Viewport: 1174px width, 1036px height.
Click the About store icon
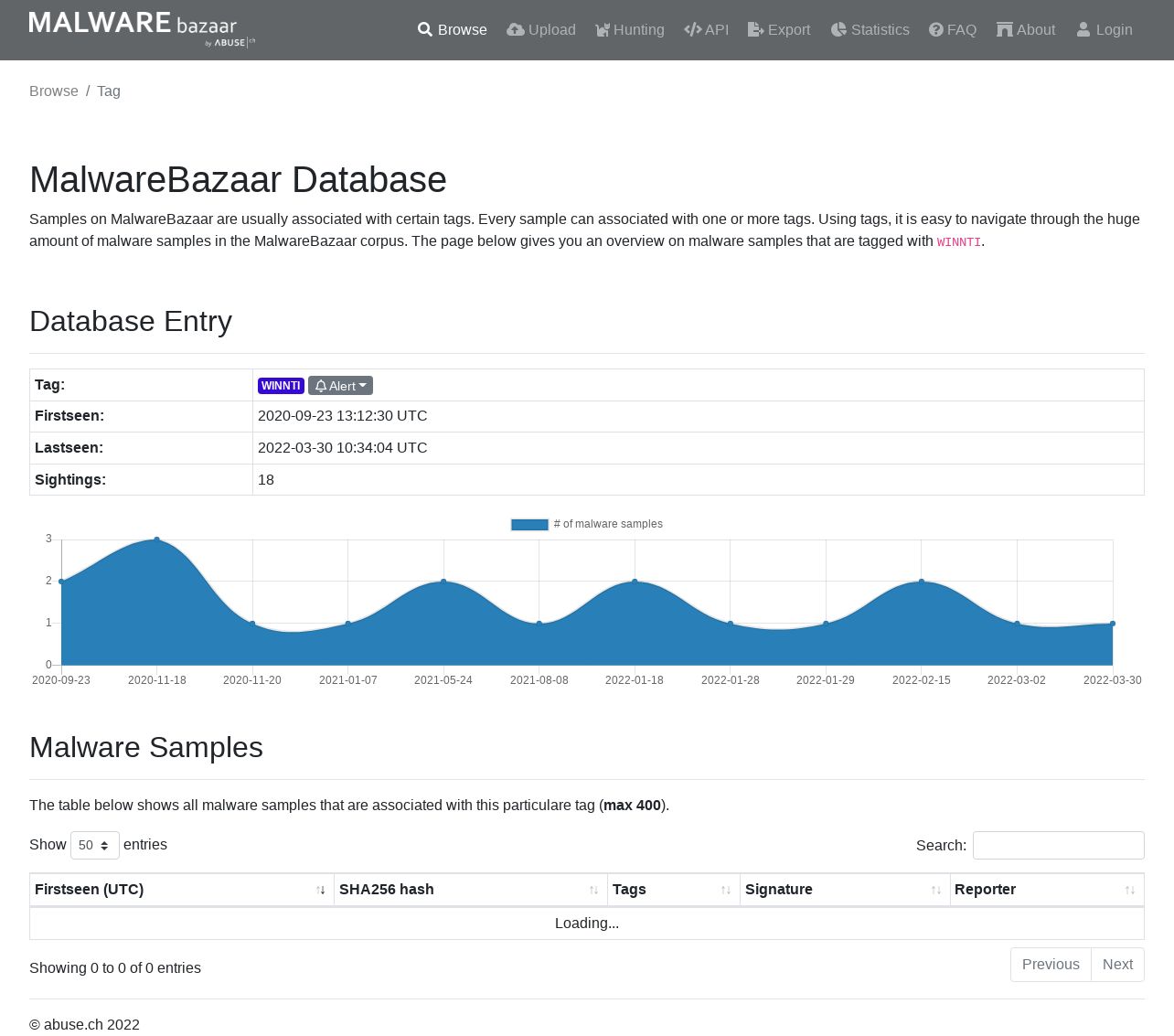pyautogui.click(x=1005, y=30)
